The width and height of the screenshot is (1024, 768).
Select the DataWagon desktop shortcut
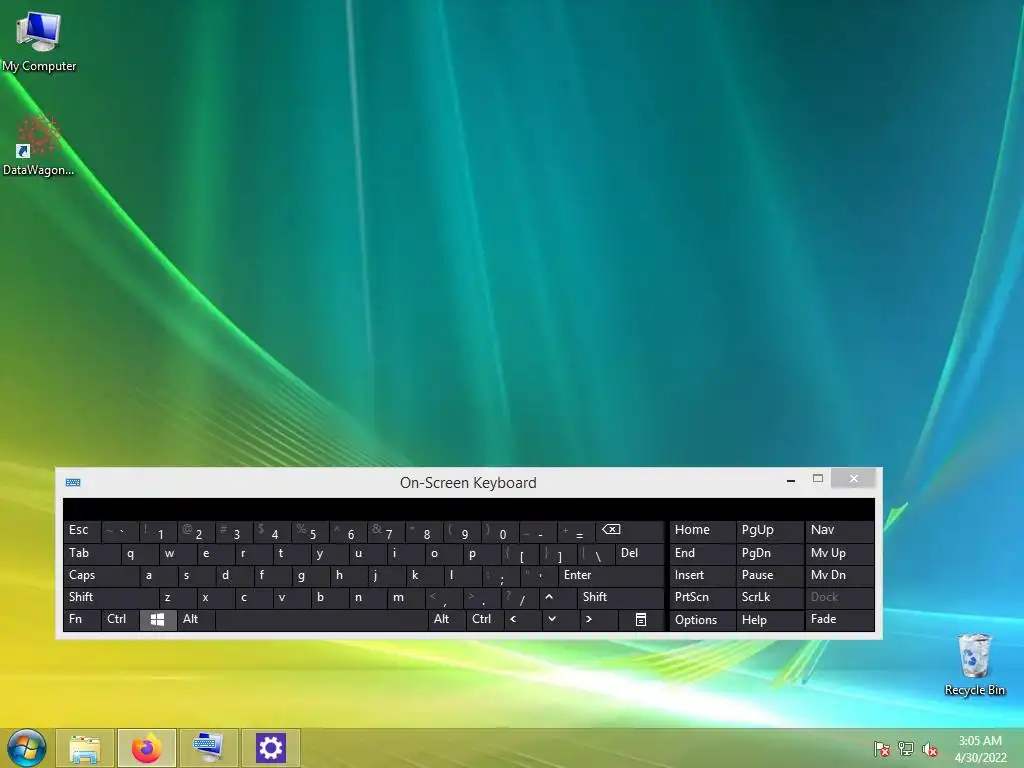(38, 145)
